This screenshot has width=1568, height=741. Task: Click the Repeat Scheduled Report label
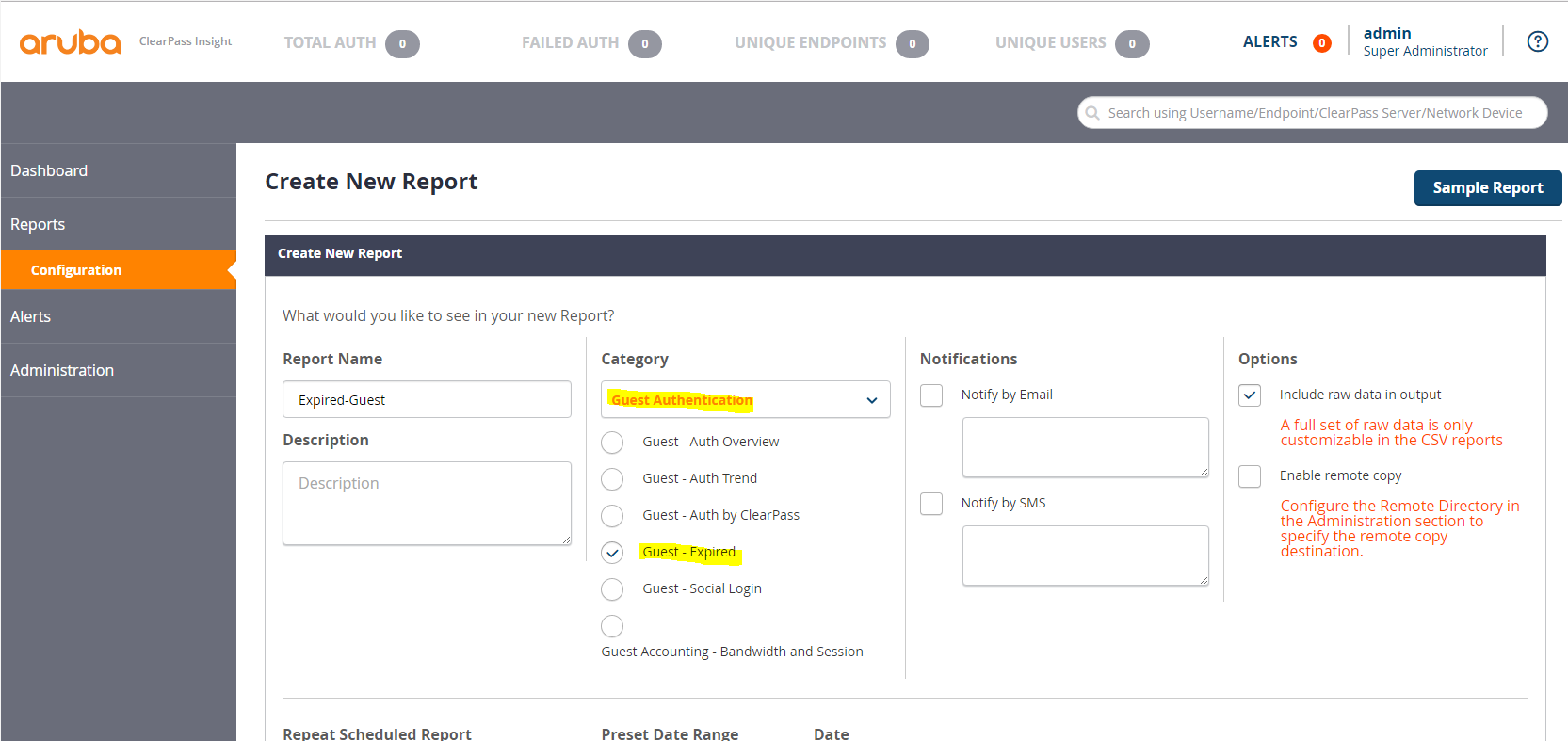click(x=377, y=733)
